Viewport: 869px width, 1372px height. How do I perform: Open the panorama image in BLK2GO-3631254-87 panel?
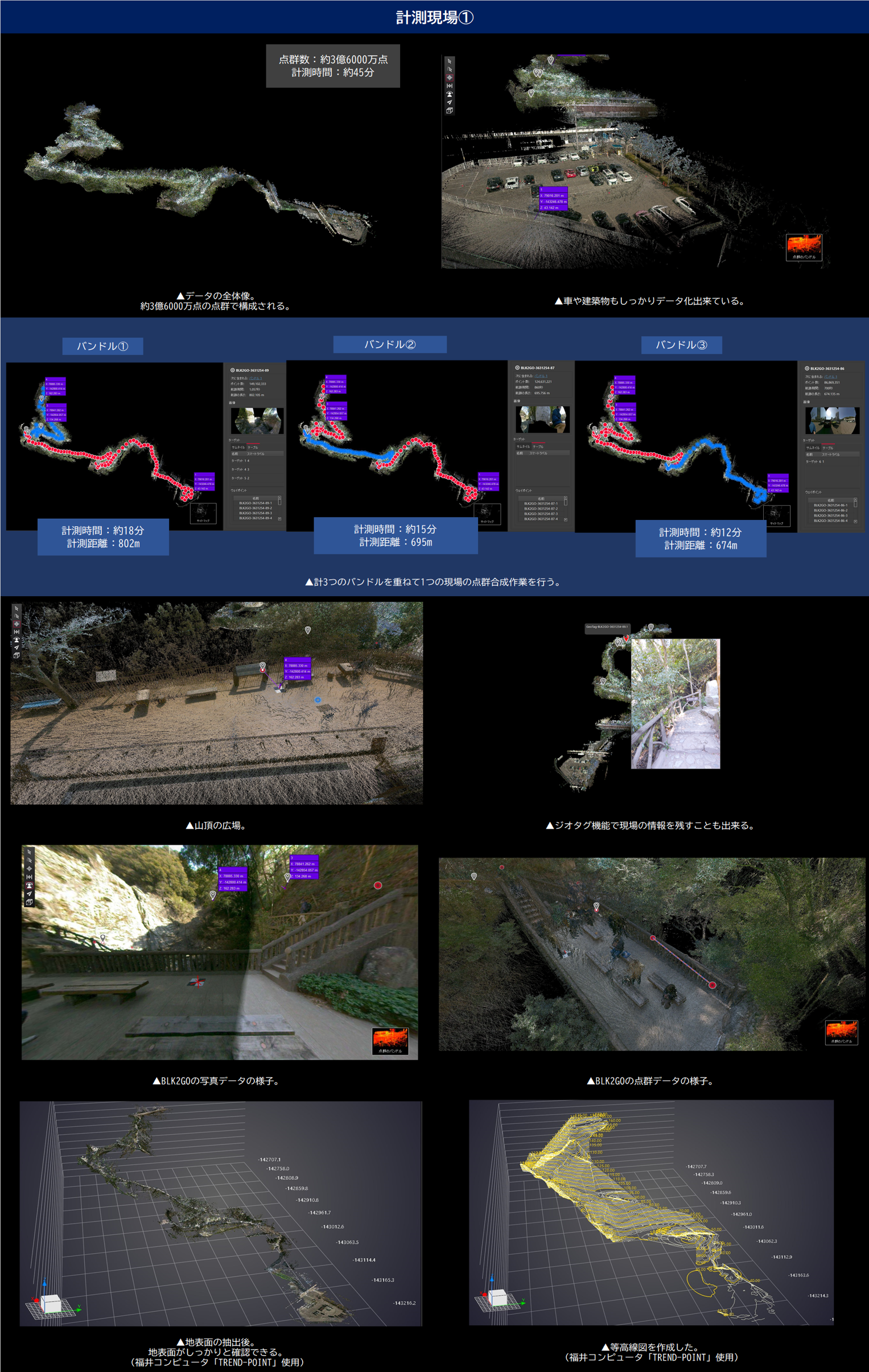point(543,420)
